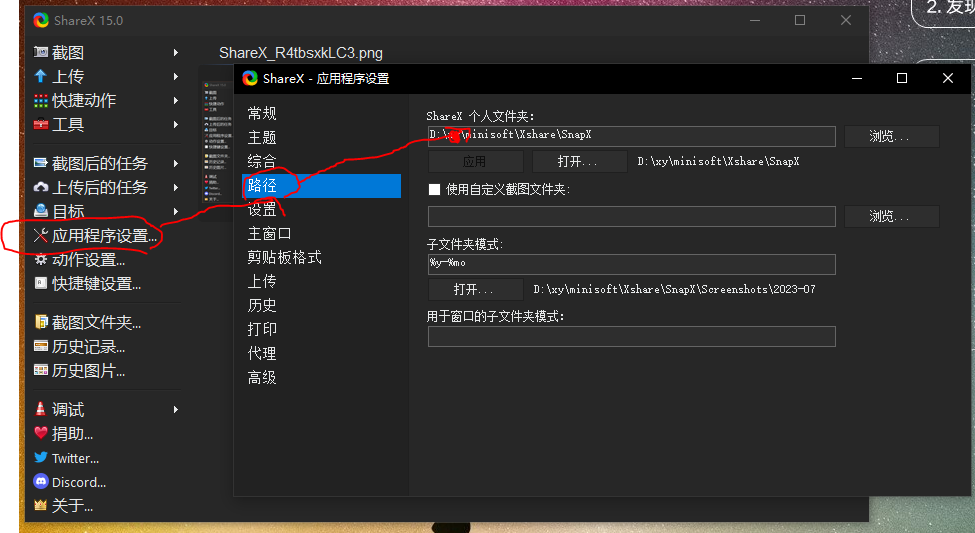Click 打开 below the subfolder pattern field

(x=476, y=289)
